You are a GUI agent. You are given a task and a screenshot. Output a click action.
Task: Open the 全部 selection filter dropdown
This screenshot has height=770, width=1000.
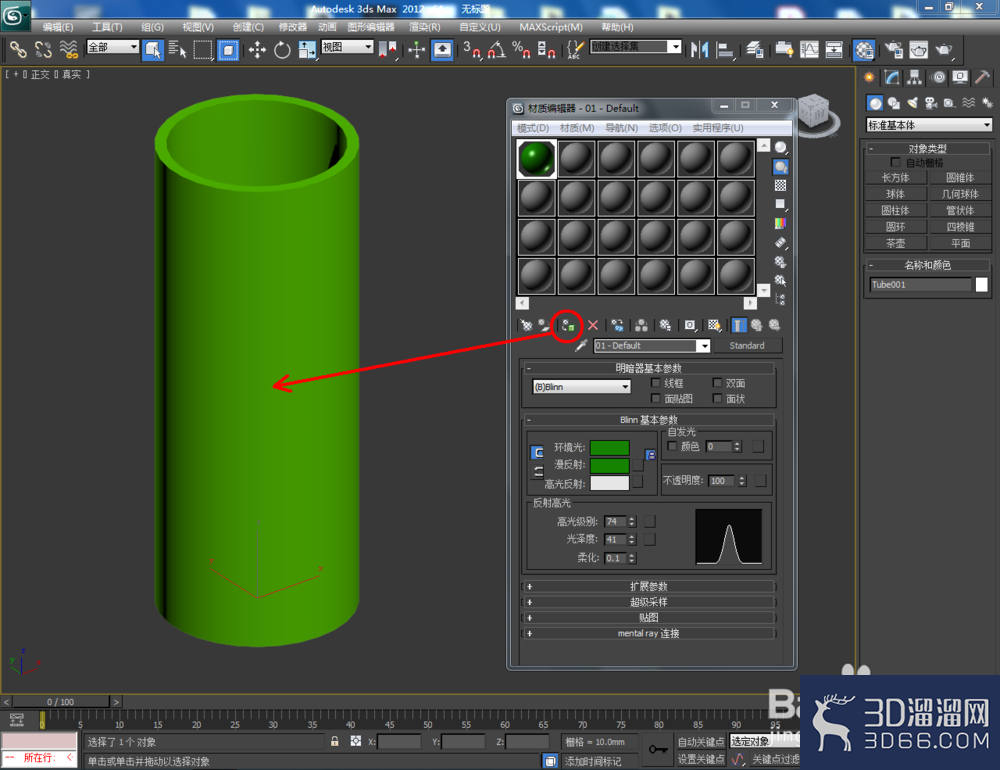click(113, 47)
